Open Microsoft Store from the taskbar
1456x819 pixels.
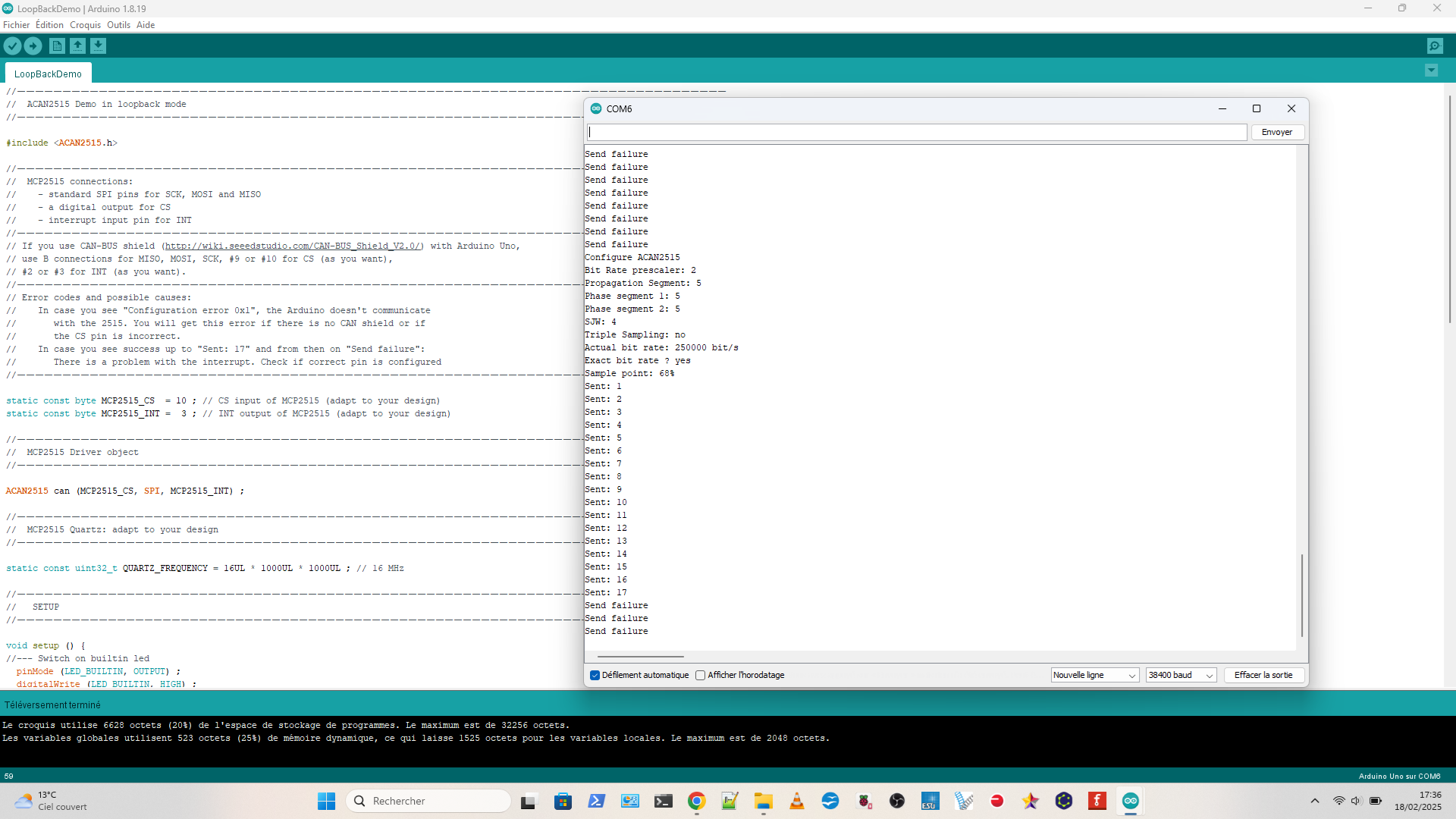tap(563, 801)
